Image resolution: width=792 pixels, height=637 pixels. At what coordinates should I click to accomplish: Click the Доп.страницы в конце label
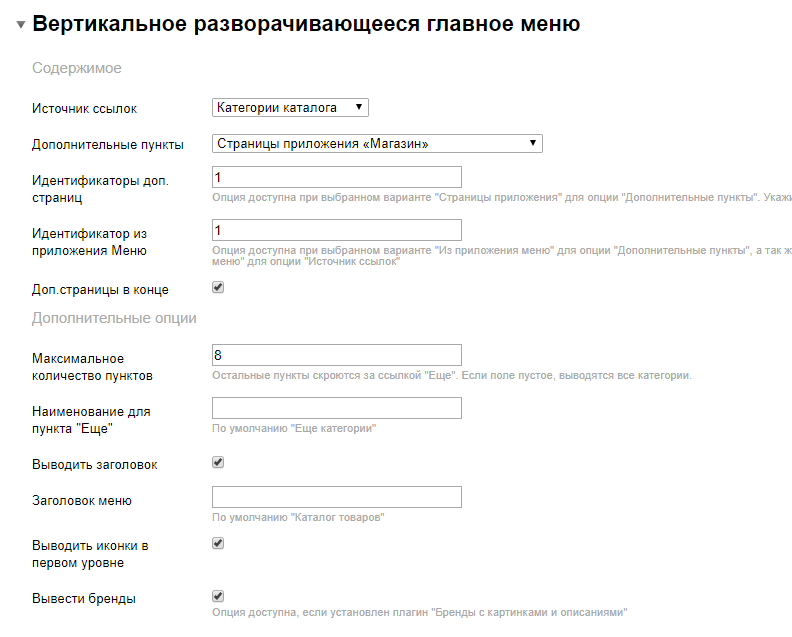(100, 290)
